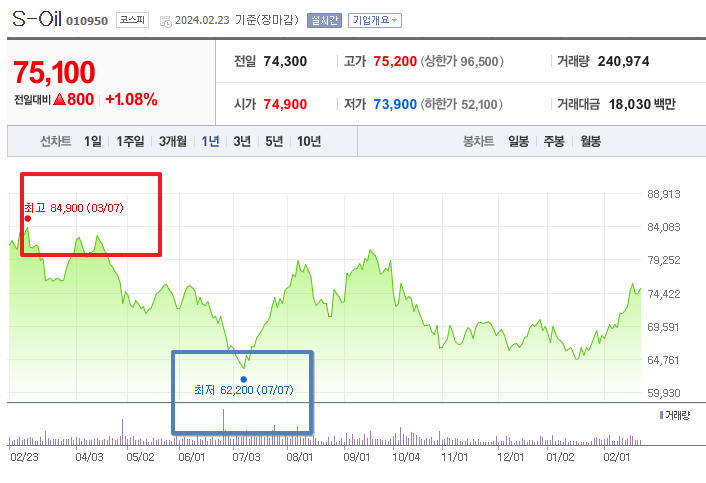Click the 2024.02.23 기준(장마감) date text

pyautogui.click(x=236, y=20)
